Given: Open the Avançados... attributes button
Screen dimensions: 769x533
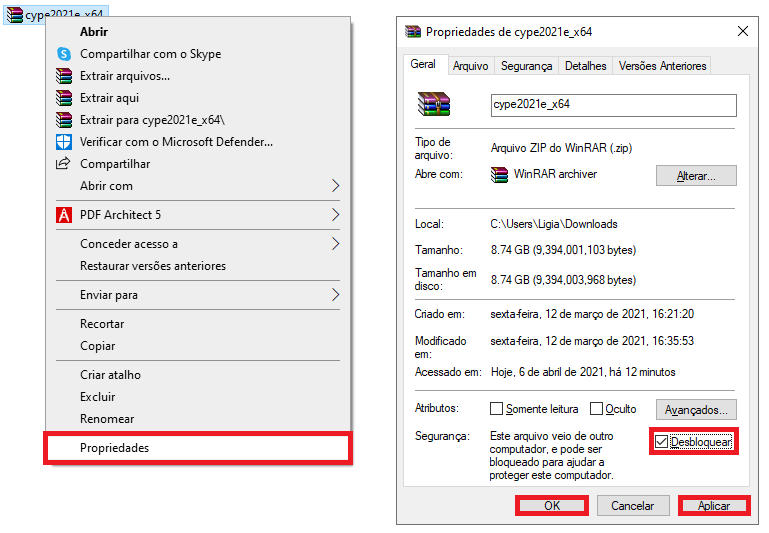Looking at the screenshot, I should pyautogui.click(x=696, y=409).
